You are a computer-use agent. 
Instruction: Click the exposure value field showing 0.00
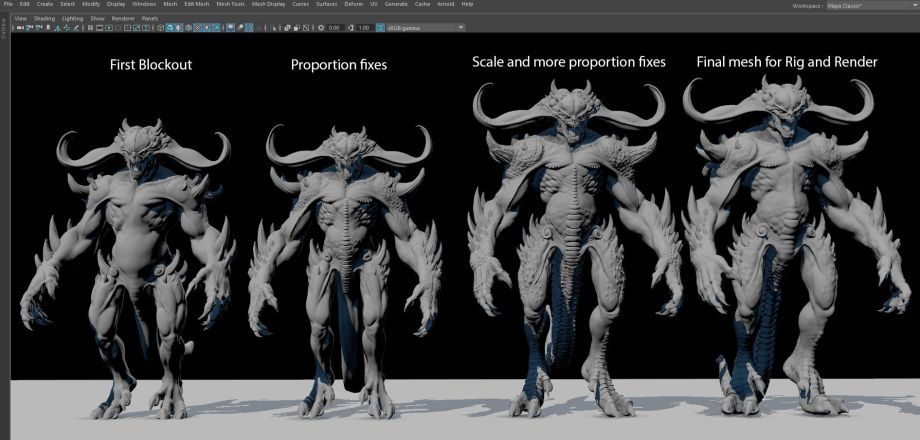tap(334, 28)
